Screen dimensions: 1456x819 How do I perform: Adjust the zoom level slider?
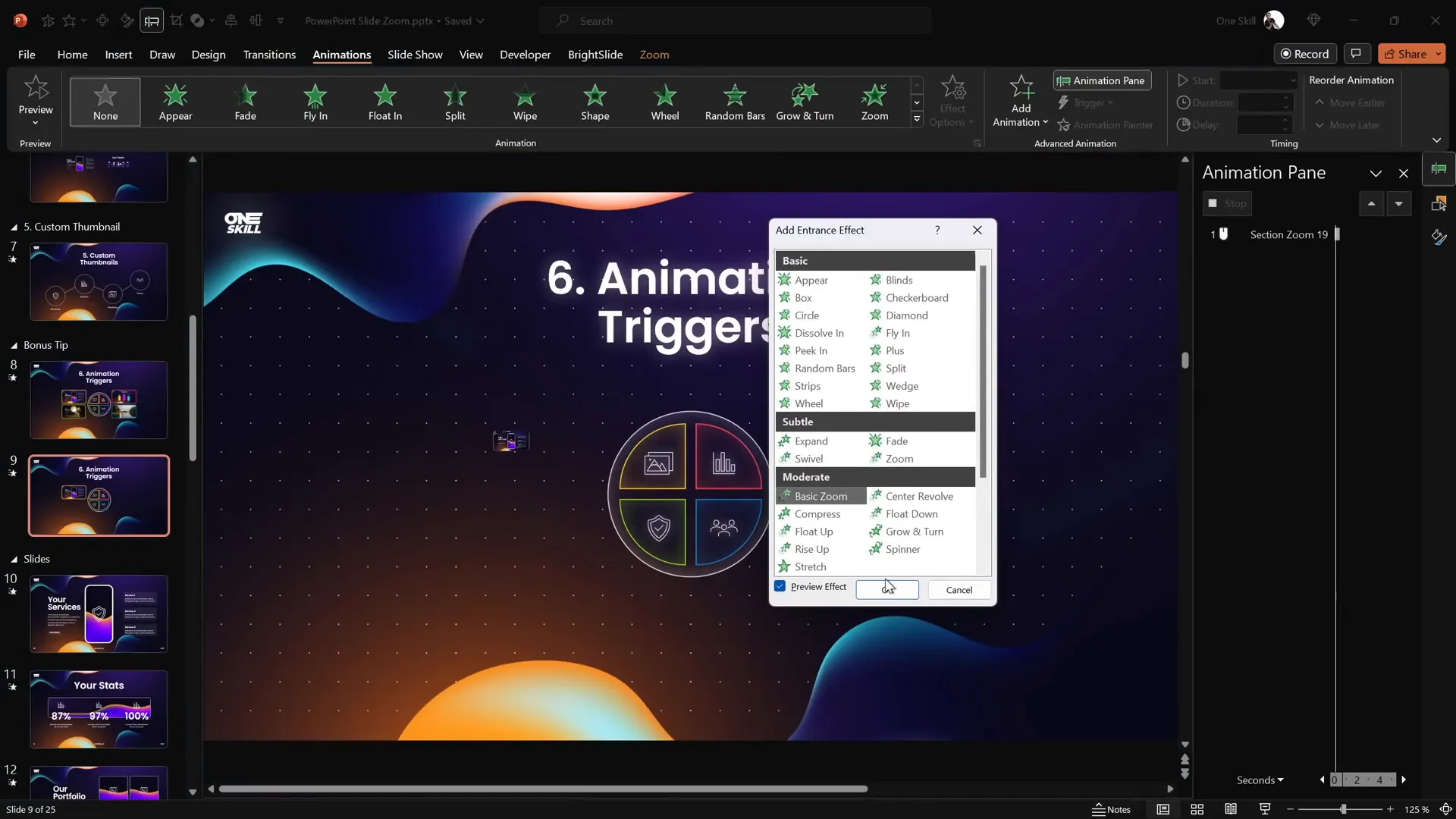click(x=1342, y=809)
